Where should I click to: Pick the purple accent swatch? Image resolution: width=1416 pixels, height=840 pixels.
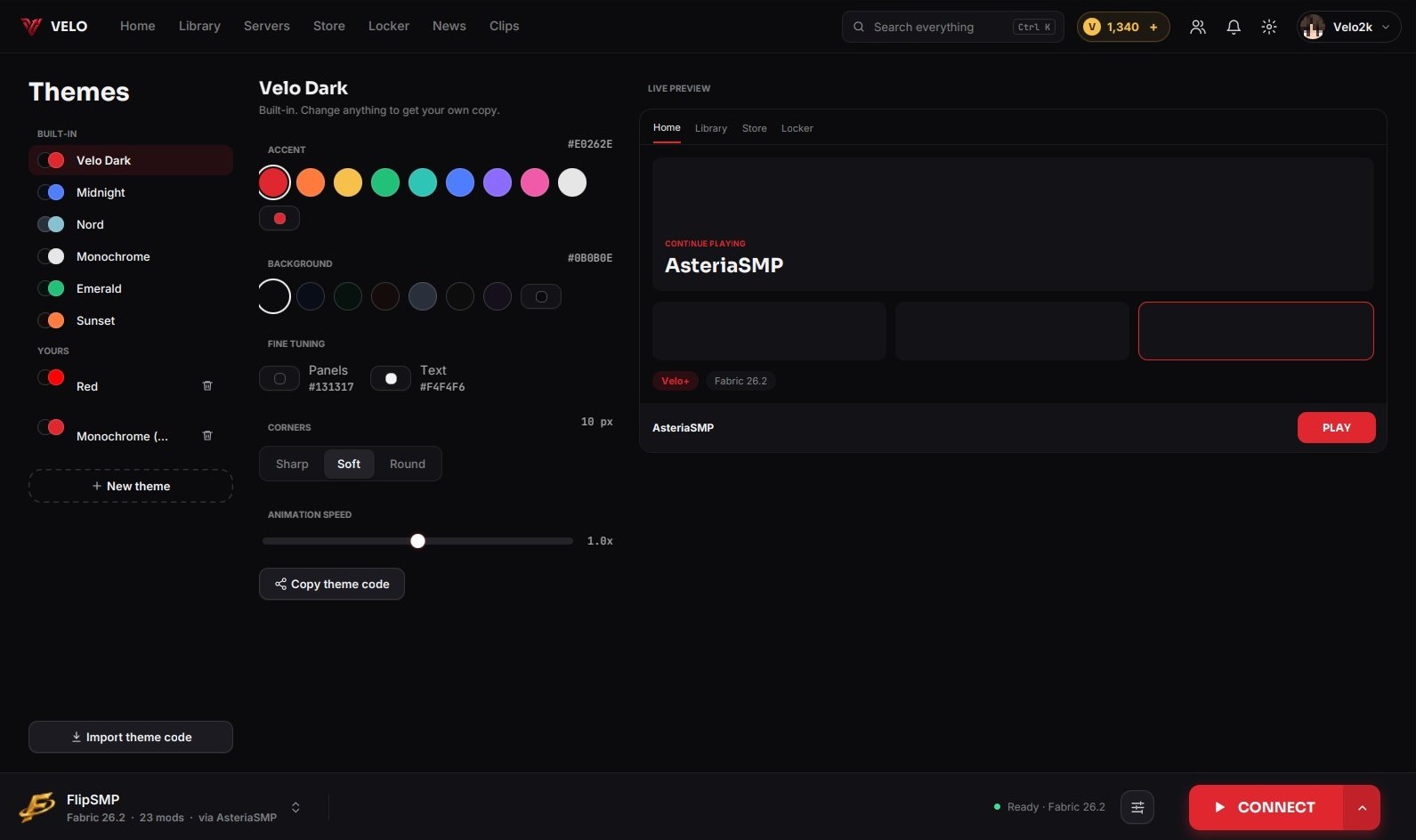point(498,182)
